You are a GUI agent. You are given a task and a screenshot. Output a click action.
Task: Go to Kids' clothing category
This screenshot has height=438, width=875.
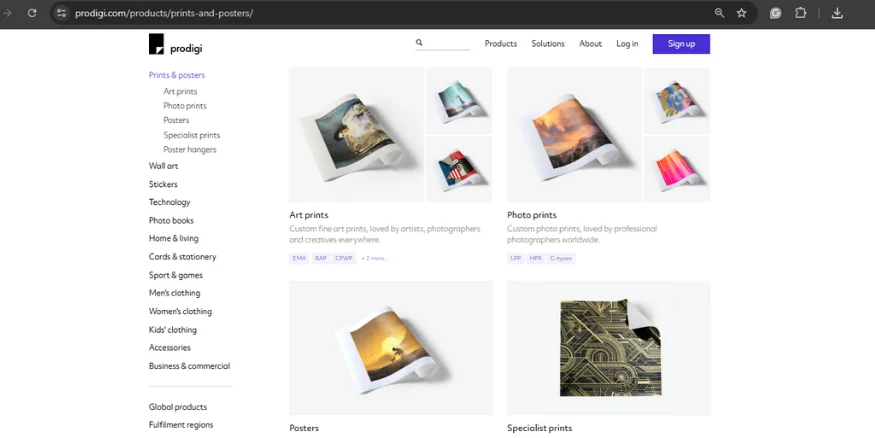point(172,330)
